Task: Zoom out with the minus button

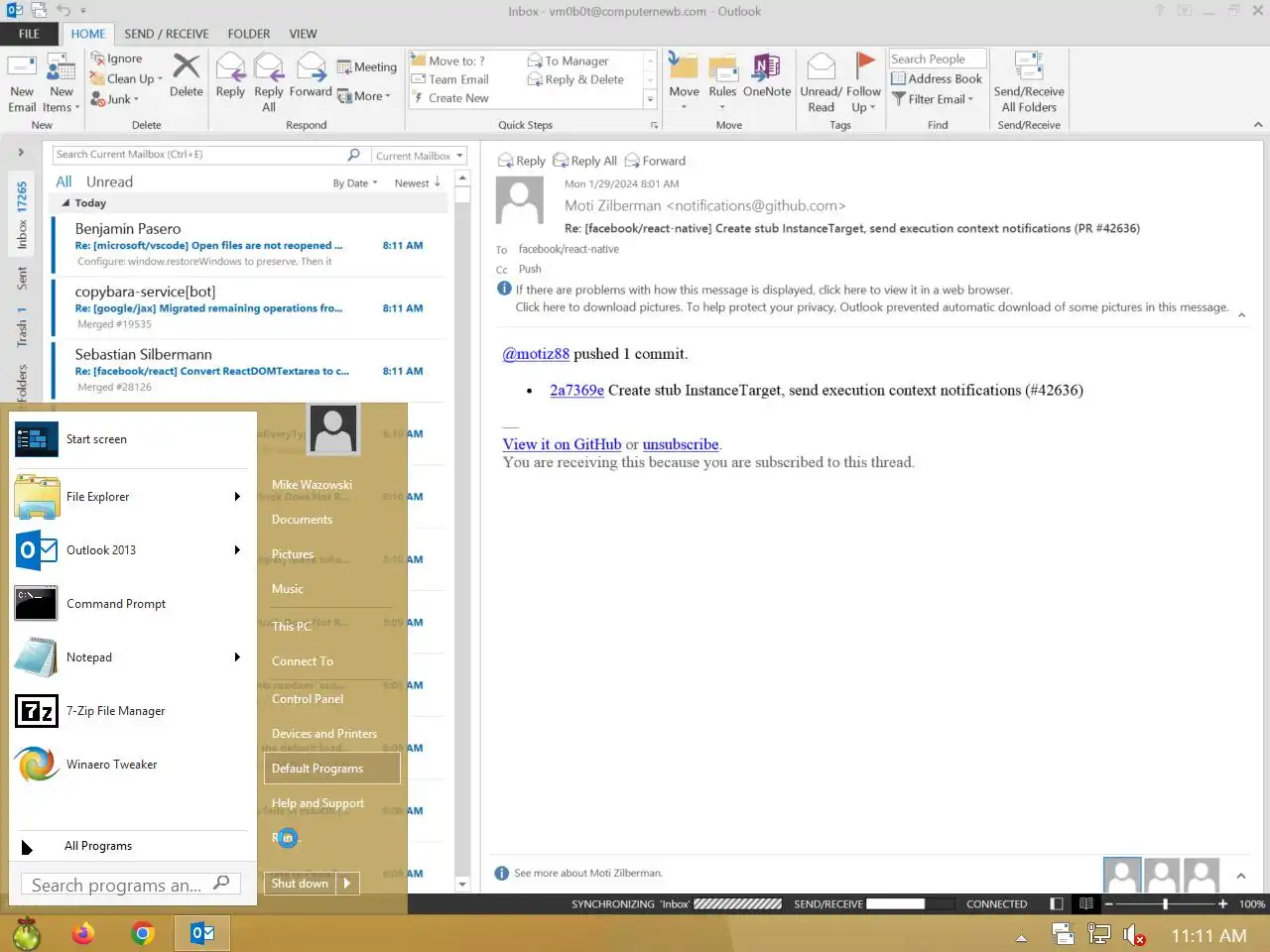Action: pos(1109,904)
